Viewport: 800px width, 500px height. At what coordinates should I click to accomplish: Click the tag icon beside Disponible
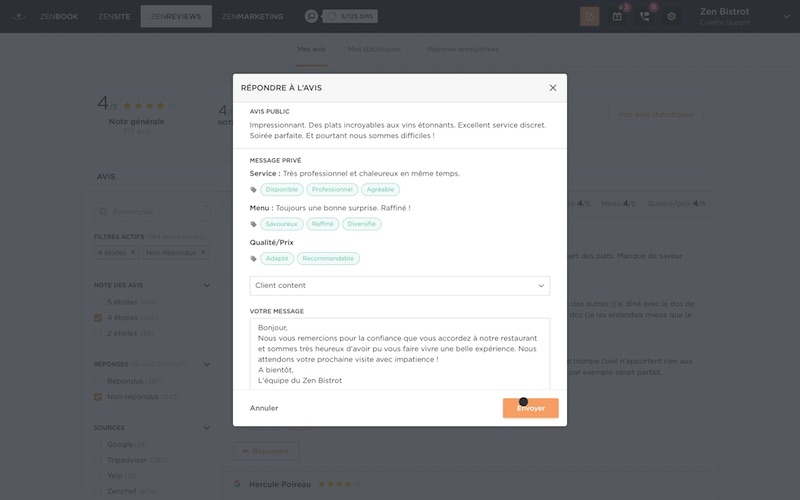click(254, 189)
